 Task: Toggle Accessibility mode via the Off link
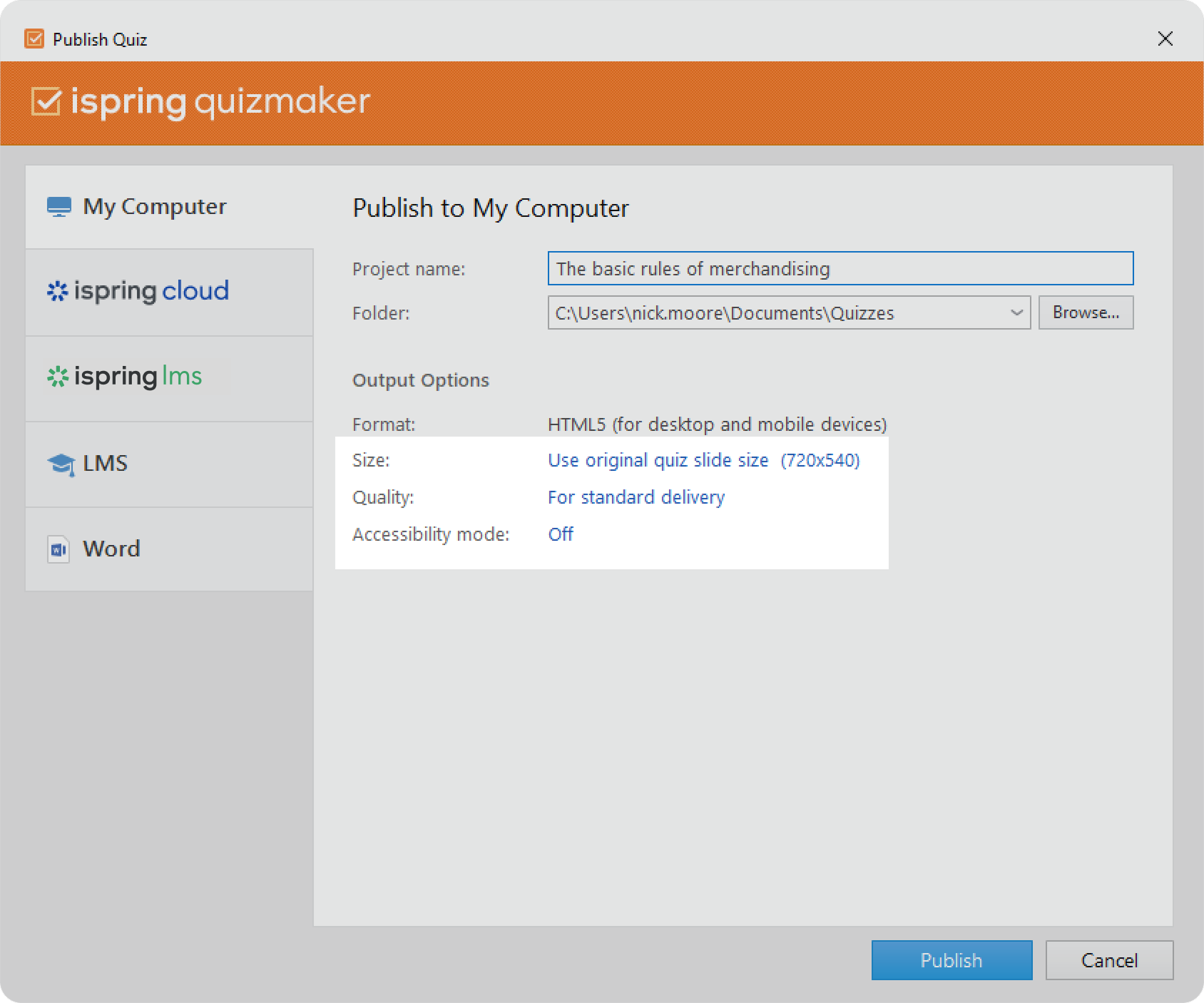(x=561, y=534)
